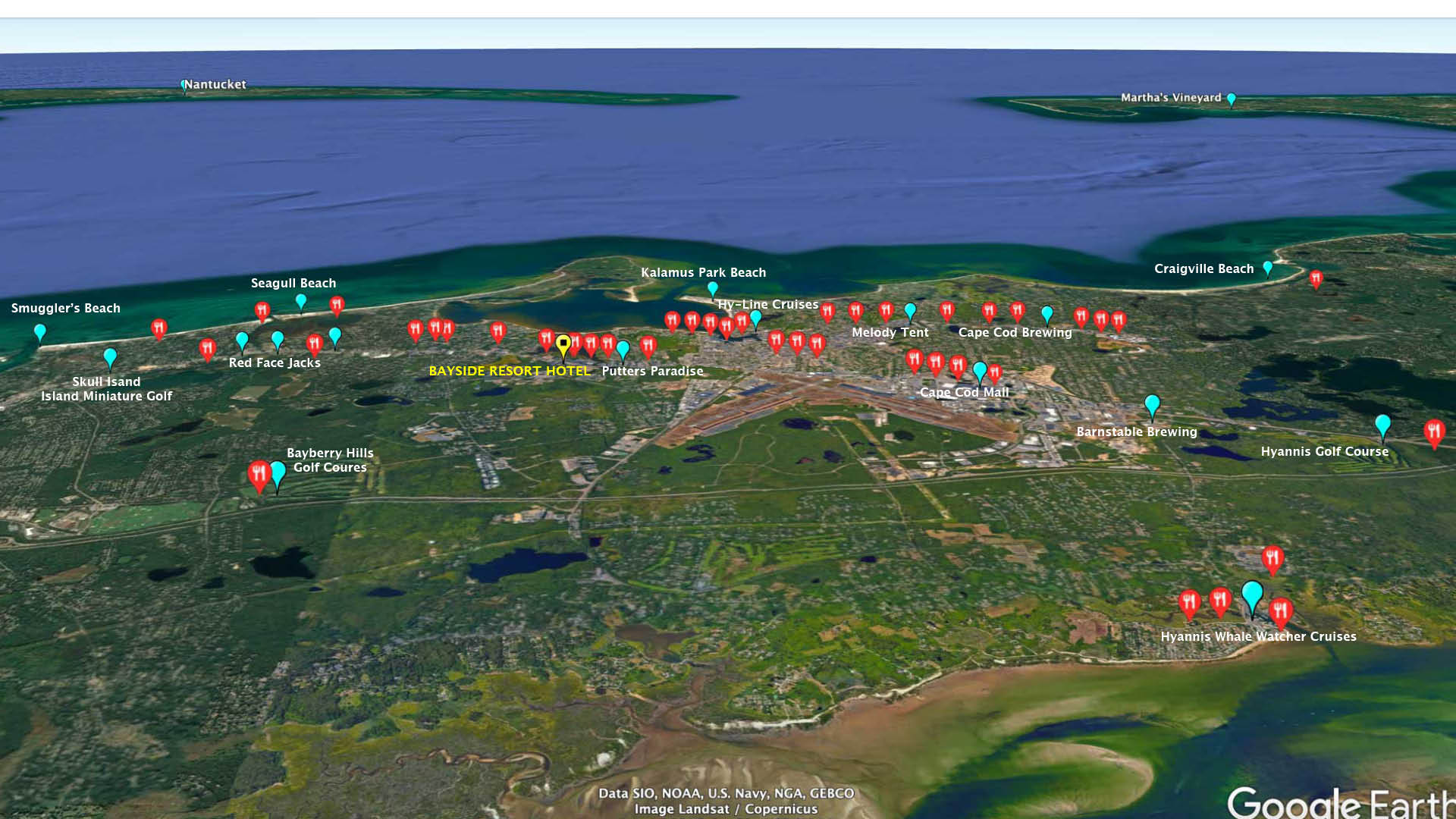Select the Bayberry Hills Golf Course cyan pin
Image resolution: width=1456 pixels, height=819 pixels.
(x=278, y=475)
